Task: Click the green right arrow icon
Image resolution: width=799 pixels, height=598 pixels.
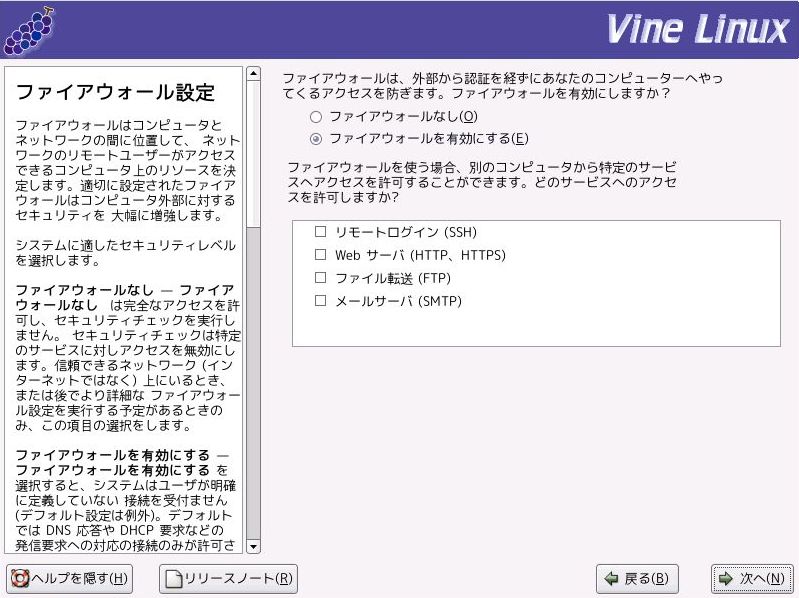Action: pyautogui.click(x=726, y=579)
